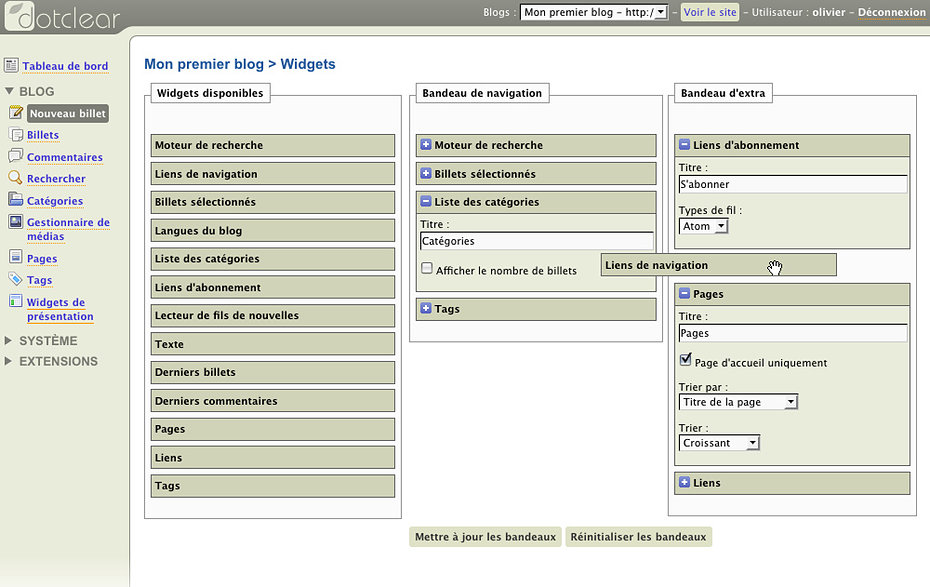Enable Afficher le nombre de billets checkbox
This screenshot has width=930, height=587.
coord(427,269)
